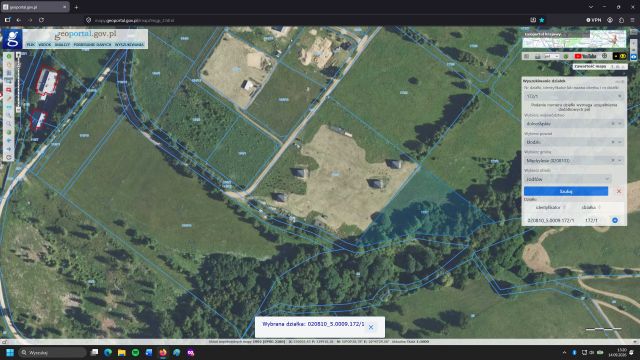Open the powiat dropdown 'kłodzki'
The width and height of the screenshot is (640, 360).
pos(620,142)
